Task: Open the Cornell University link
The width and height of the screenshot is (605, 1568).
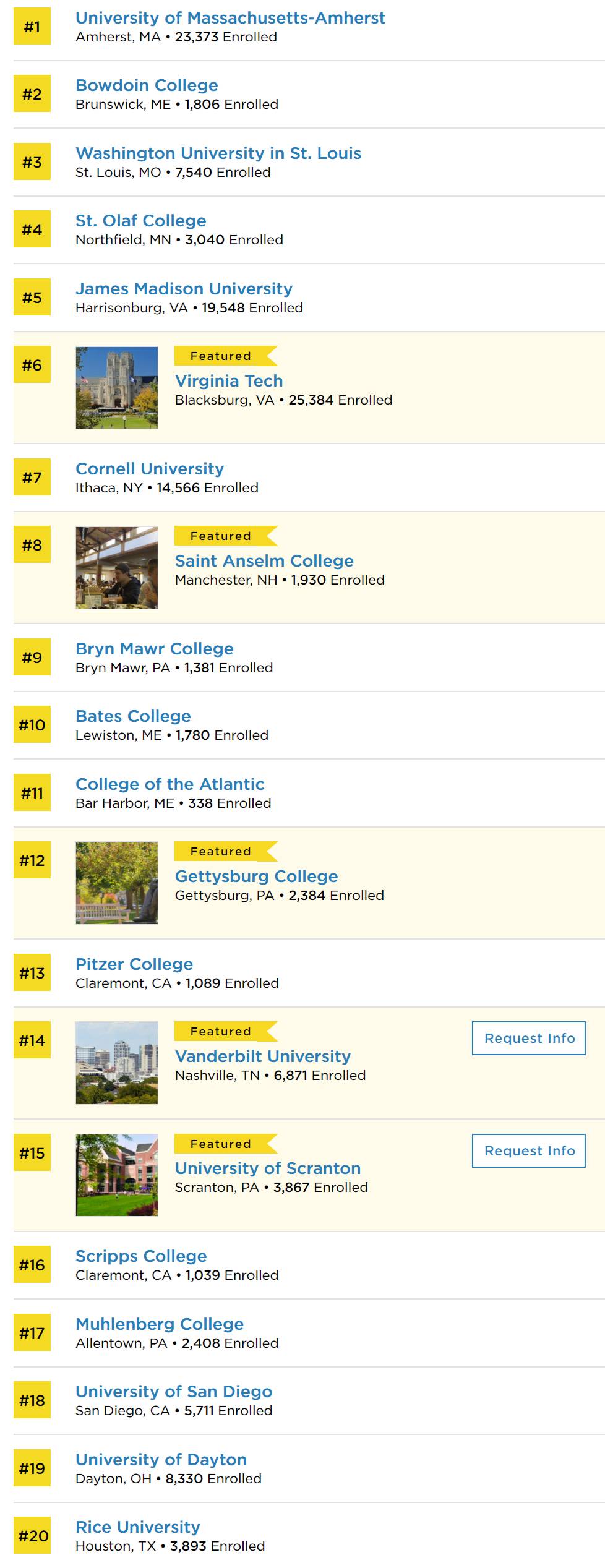Action: [150, 469]
